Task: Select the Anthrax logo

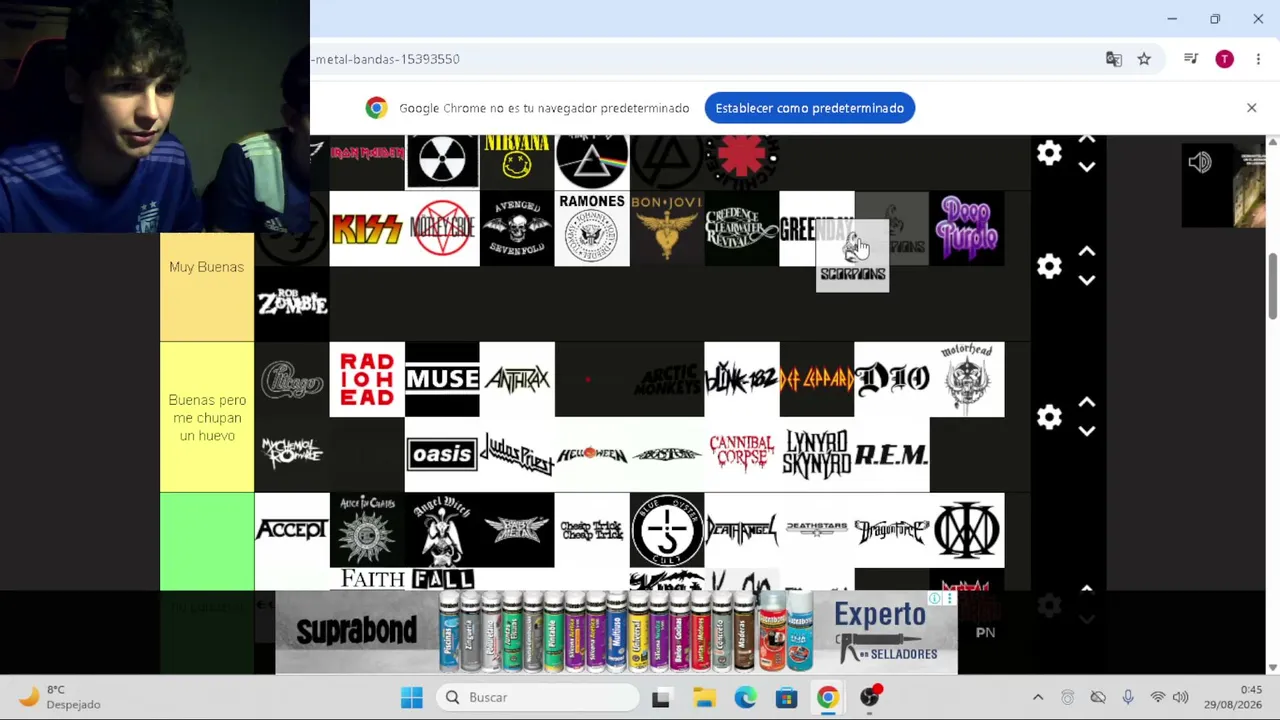Action: pos(517,380)
